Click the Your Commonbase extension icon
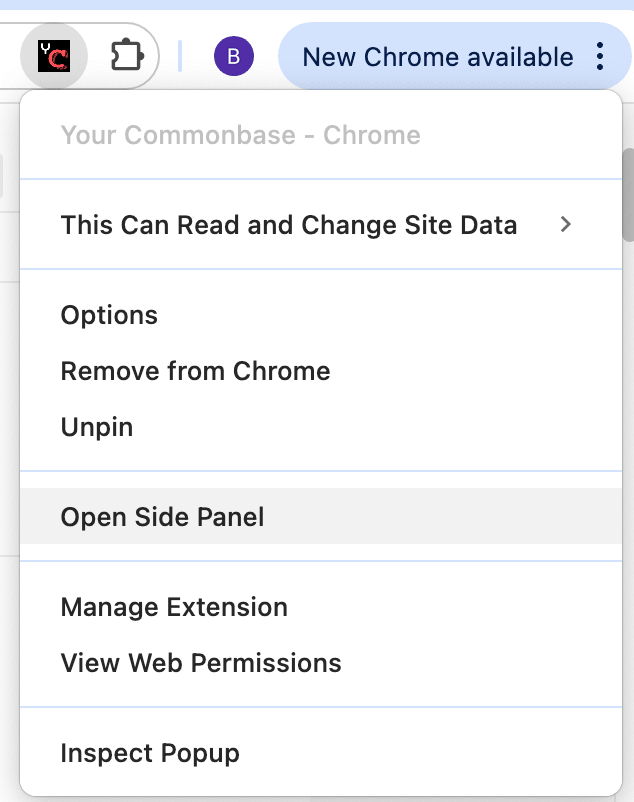The width and height of the screenshot is (634, 802). tap(53, 56)
